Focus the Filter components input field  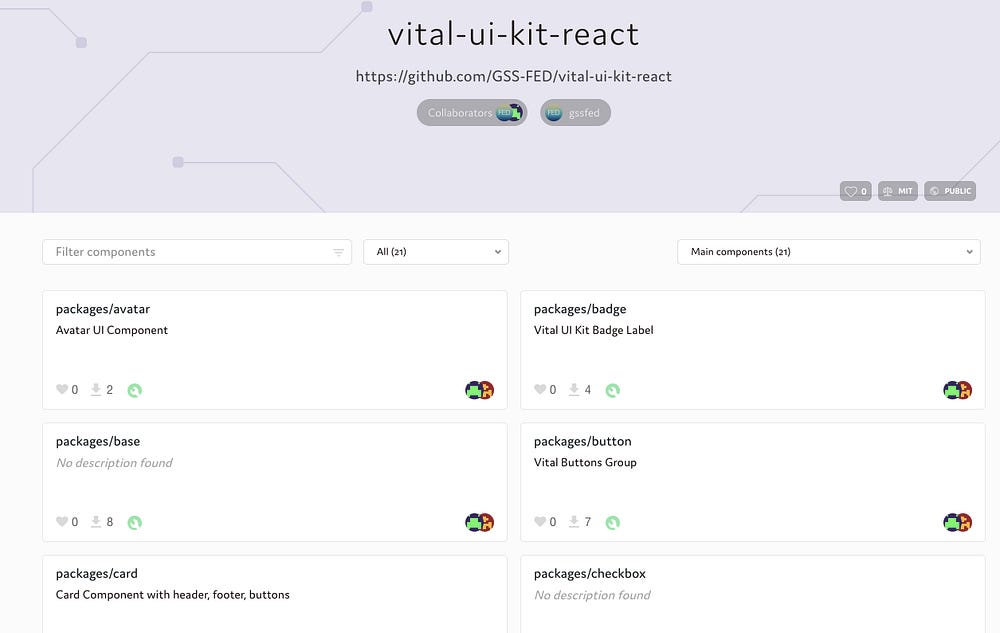click(x=197, y=252)
